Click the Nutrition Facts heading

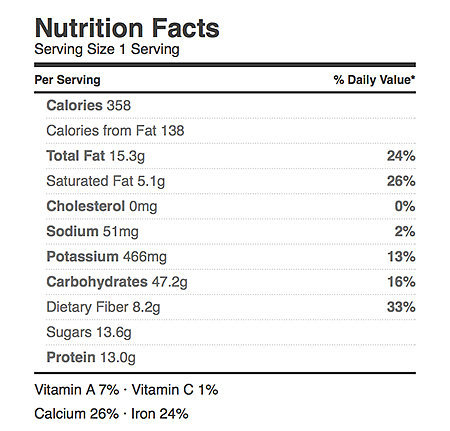pos(127,28)
